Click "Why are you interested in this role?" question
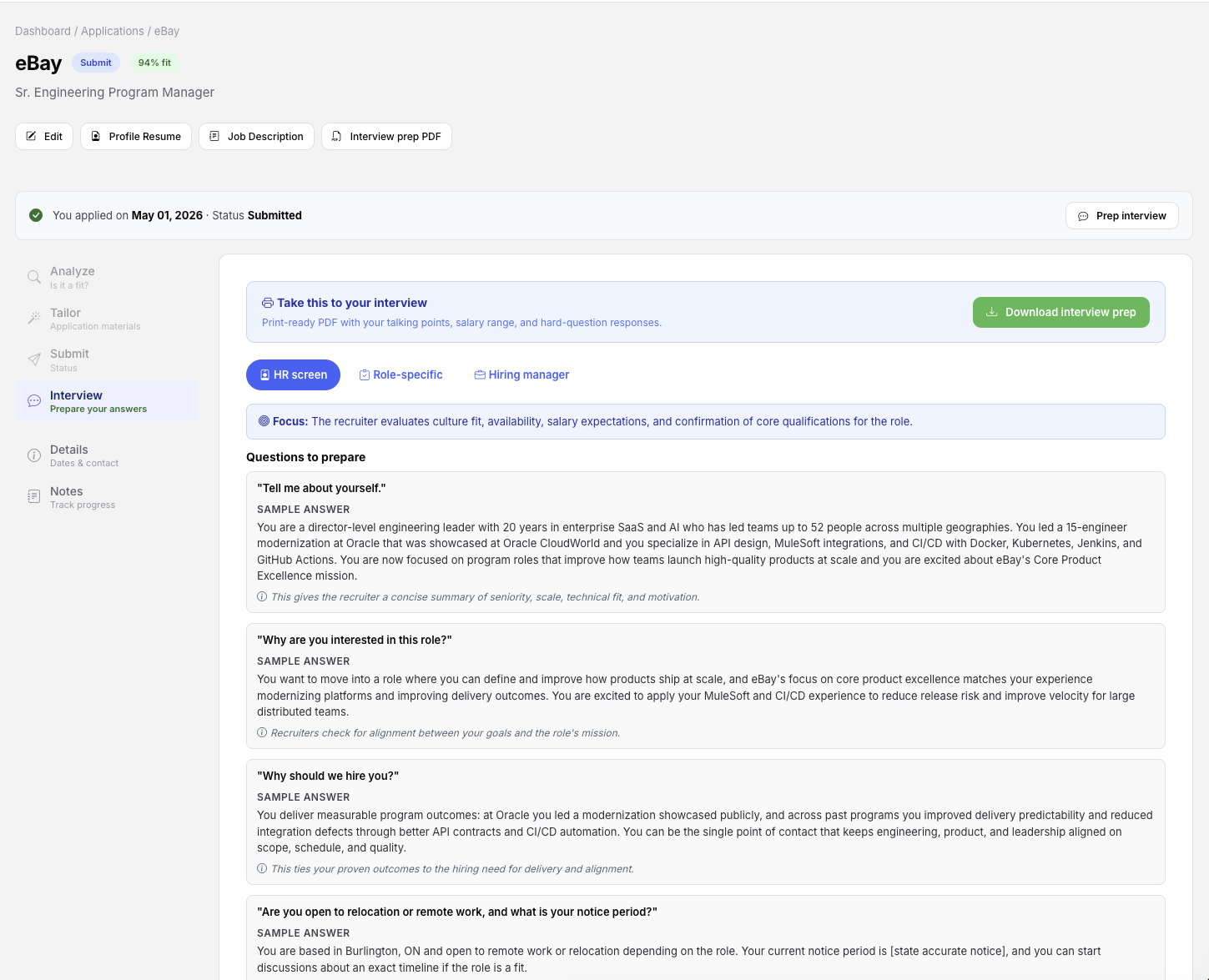 pyautogui.click(x=355, y=640)
